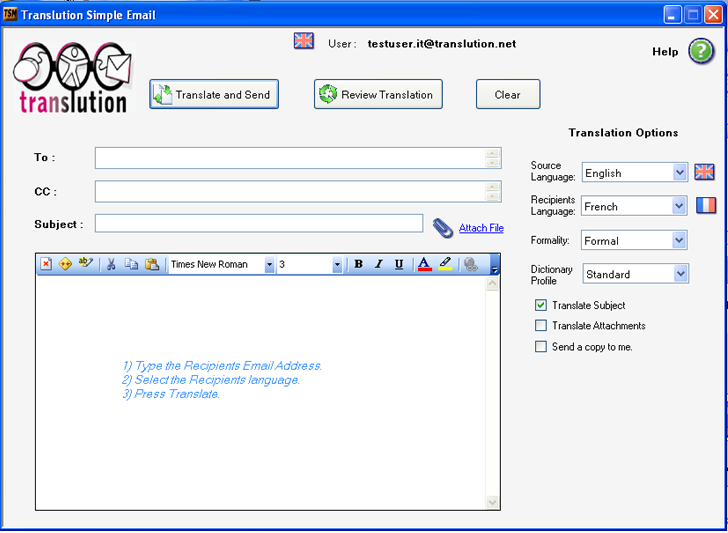Click the hint line '3) Press Translate.'
Image resolution: width=728 pixels, height=533 pixels.
tap(171, 394)
